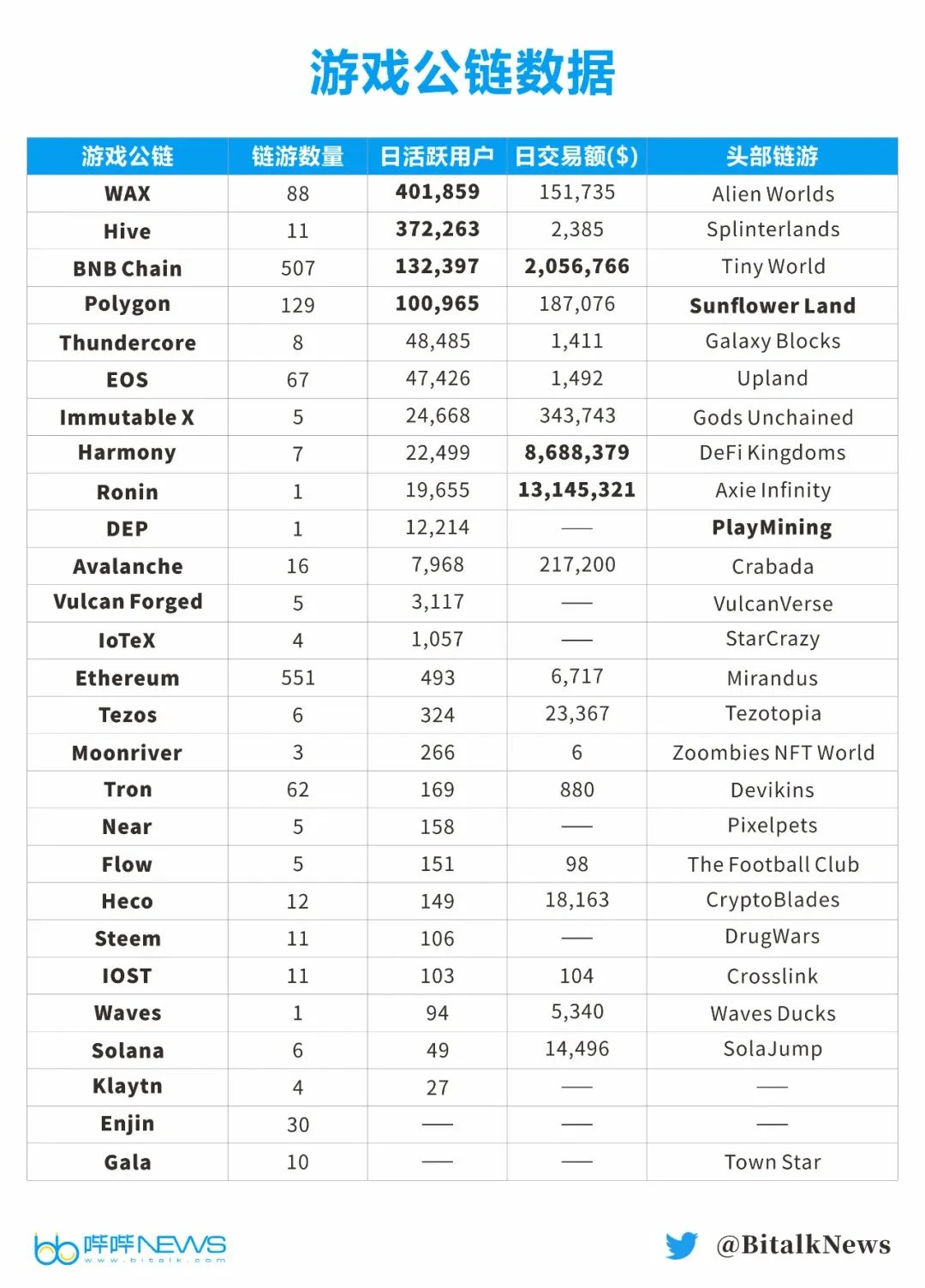This screenshot has width=925, height=1288.
Task: Click the Alien Worlds game cell
Action: pyautogui.click(x=773, y=194)
